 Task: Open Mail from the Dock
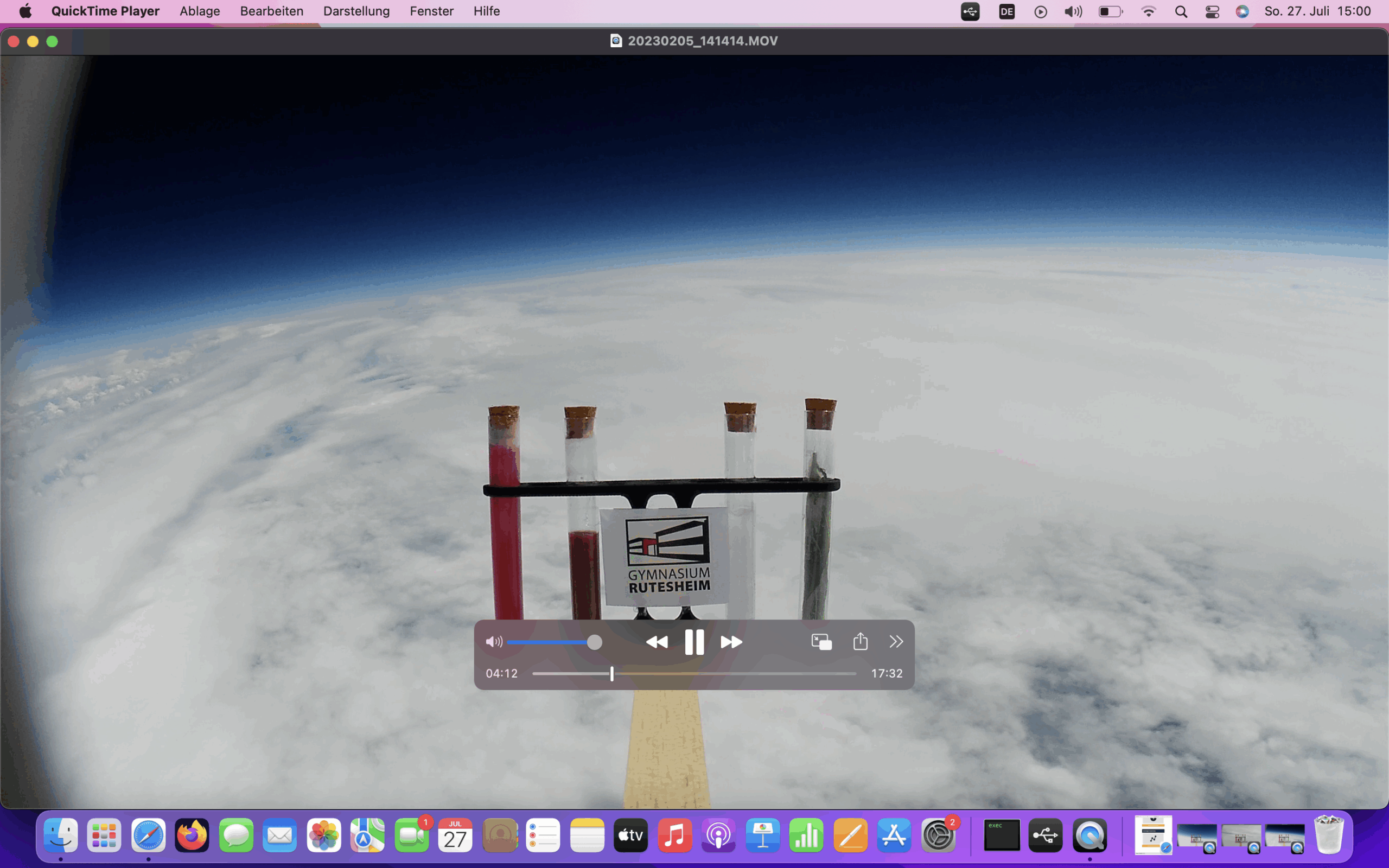click(280, 835)
